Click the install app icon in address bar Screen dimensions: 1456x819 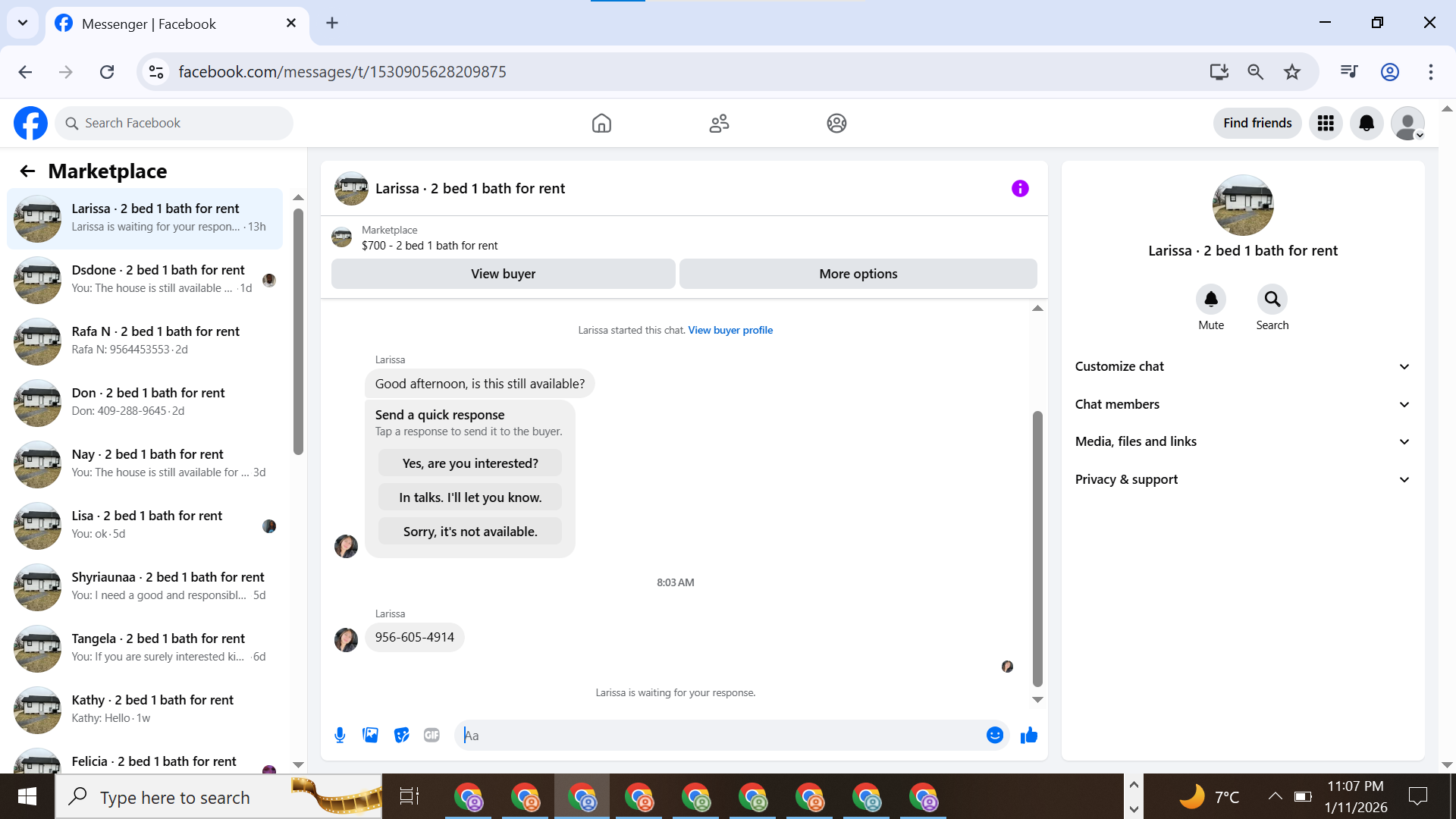tap(1219, 72)
